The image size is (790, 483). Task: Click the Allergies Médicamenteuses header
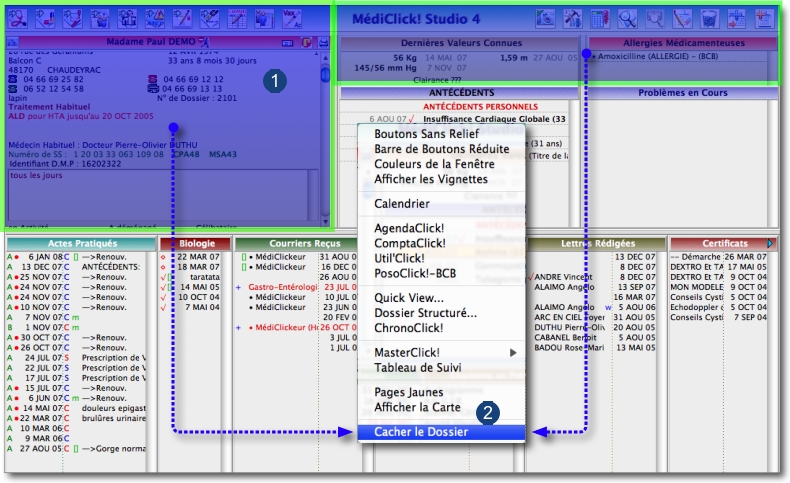pyautogui.click(x=684, y=43)
